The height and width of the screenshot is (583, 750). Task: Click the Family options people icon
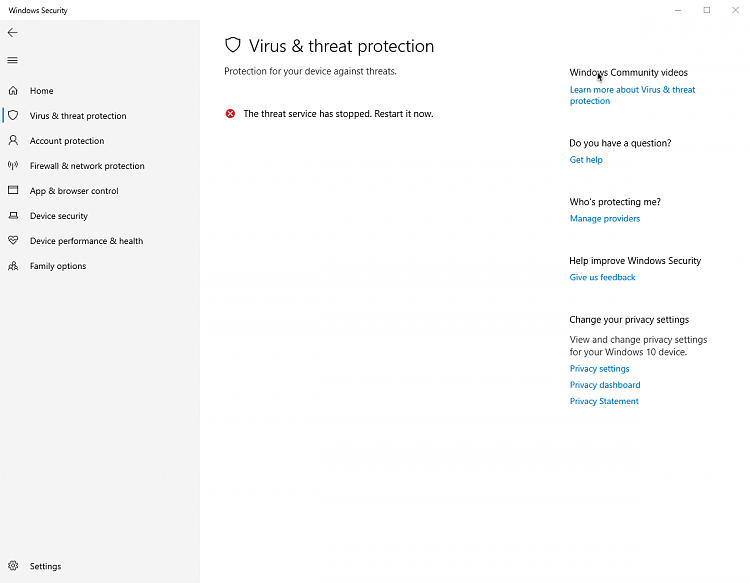point(13,266)
